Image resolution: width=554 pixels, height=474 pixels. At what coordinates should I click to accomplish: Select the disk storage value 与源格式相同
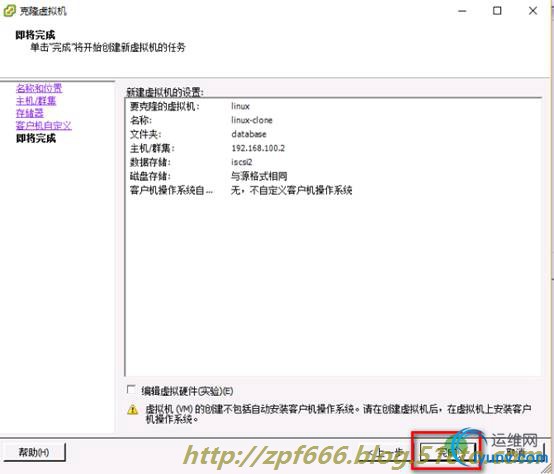pos(259,176)
